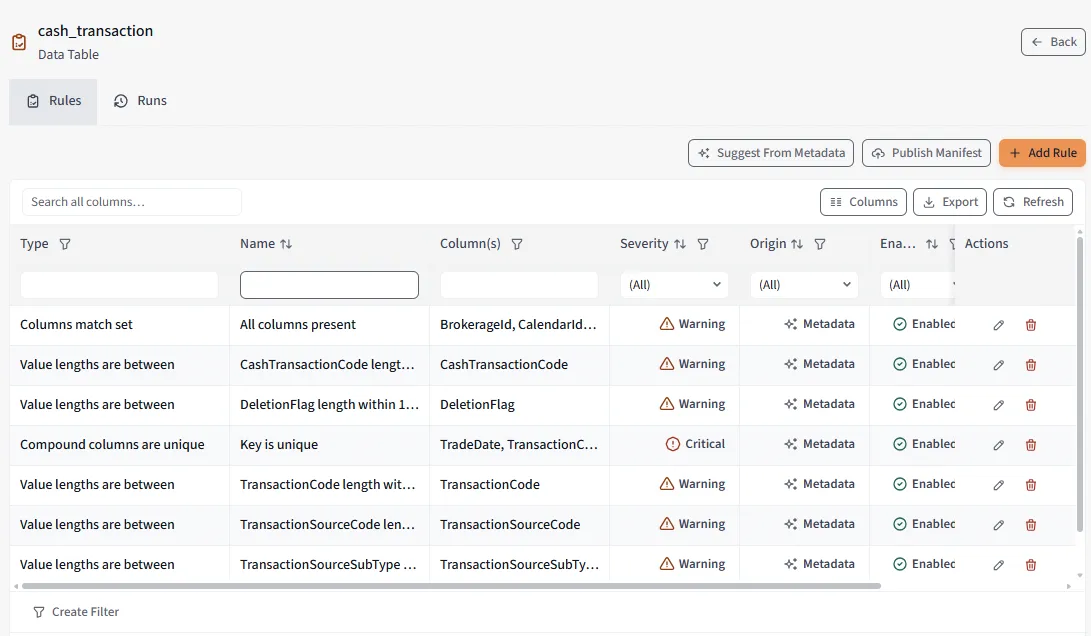Open the Enabled (All) dropdown
Screen dimensions: 1091x636
tap(918, 285)
